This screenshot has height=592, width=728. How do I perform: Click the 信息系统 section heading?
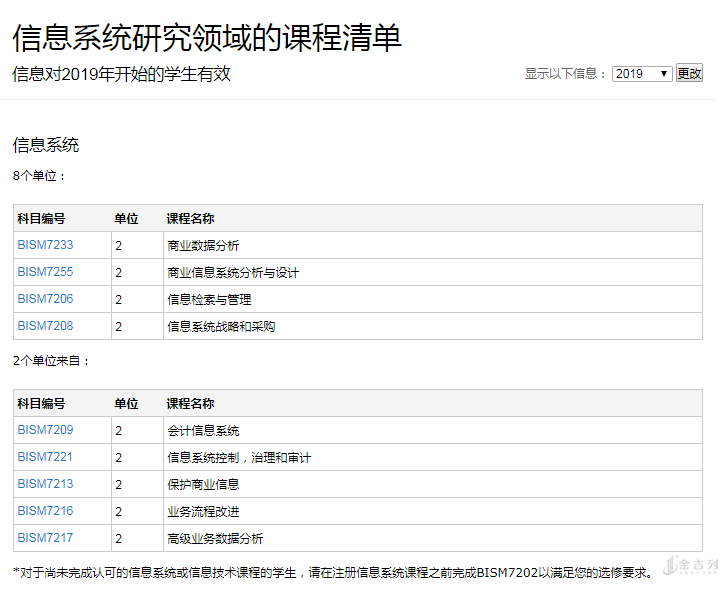tap(46, 146)
